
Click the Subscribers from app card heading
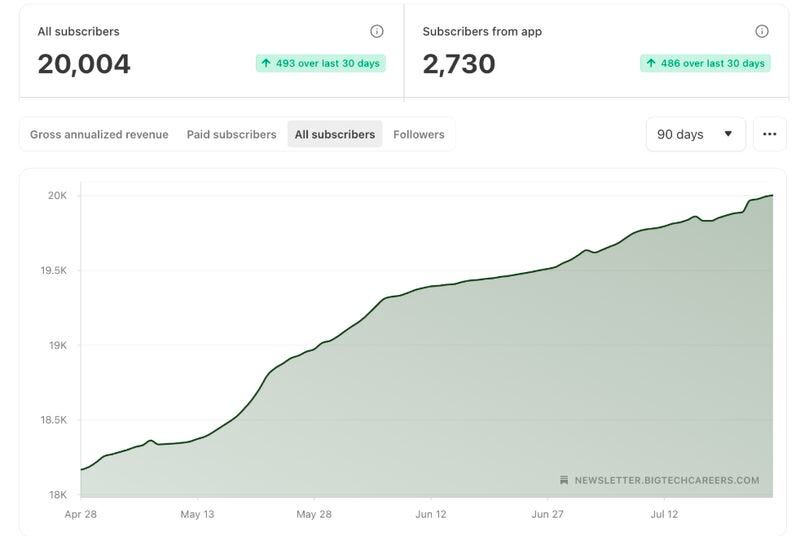[482, 31]
